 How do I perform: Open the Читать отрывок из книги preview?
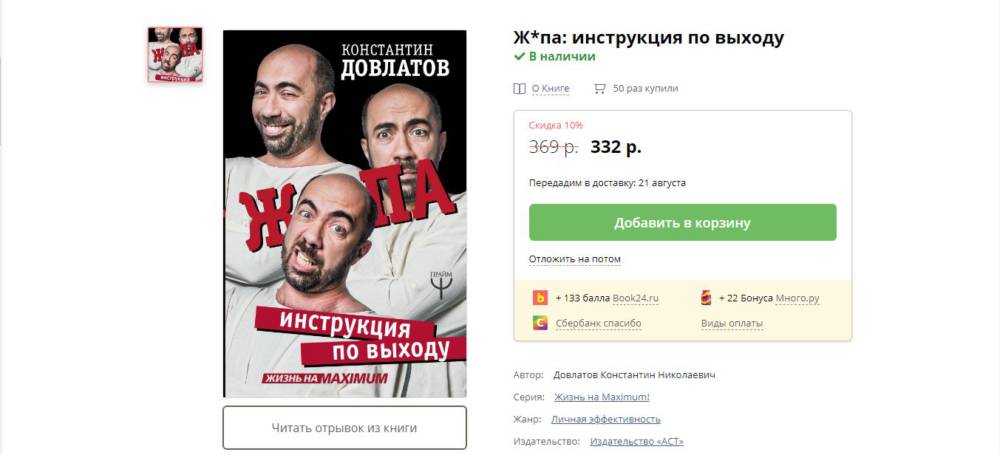coord(344,428)
